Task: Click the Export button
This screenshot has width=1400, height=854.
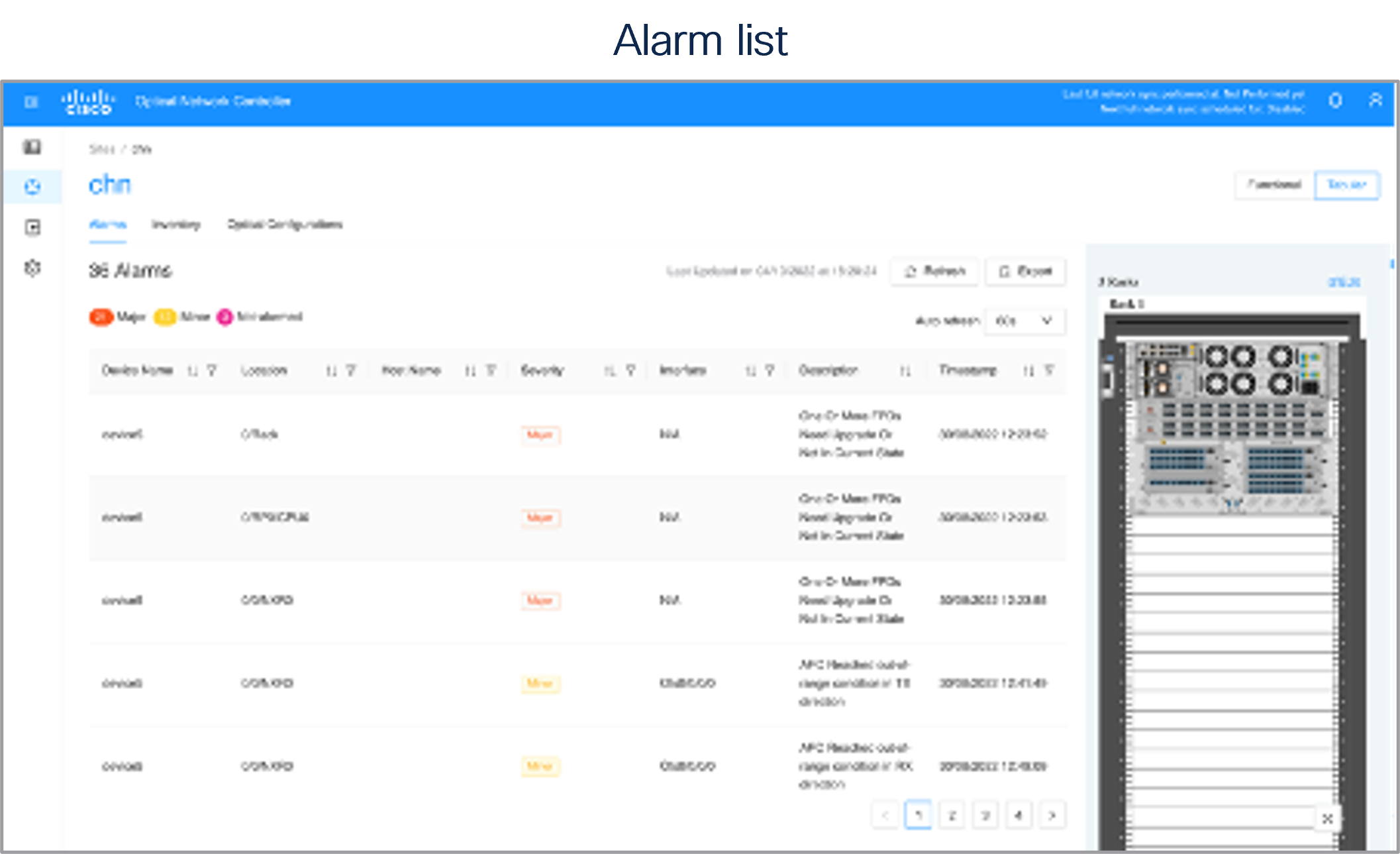Action: [x=1025, y=271]
